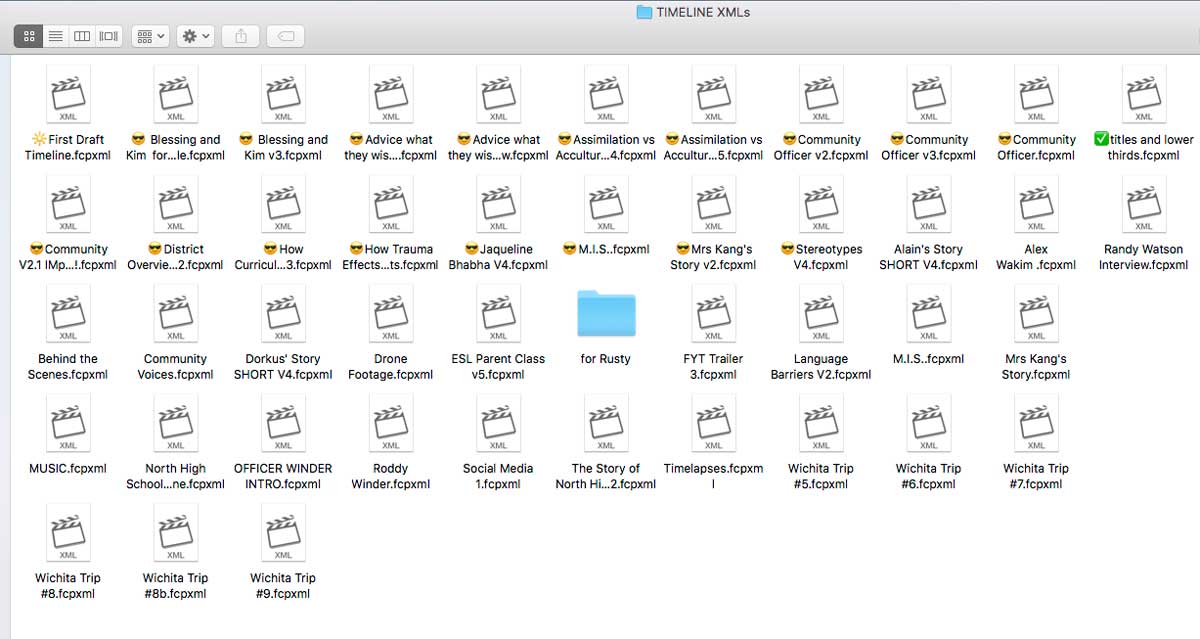Select the Wichita Trip #8b.fcpxml icon
1200x639 pixels.
[x=176, y=533]
